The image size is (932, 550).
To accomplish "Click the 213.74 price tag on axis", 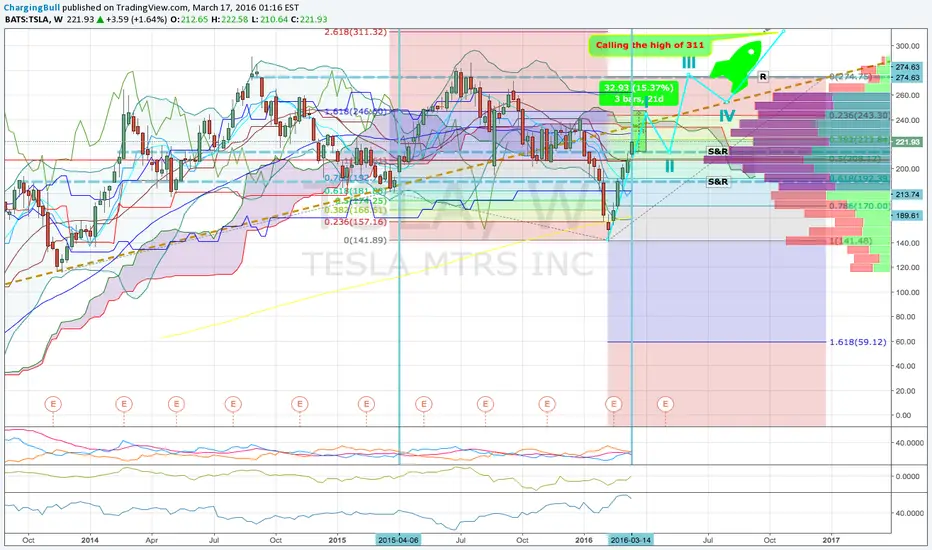I will pos(907,194).
